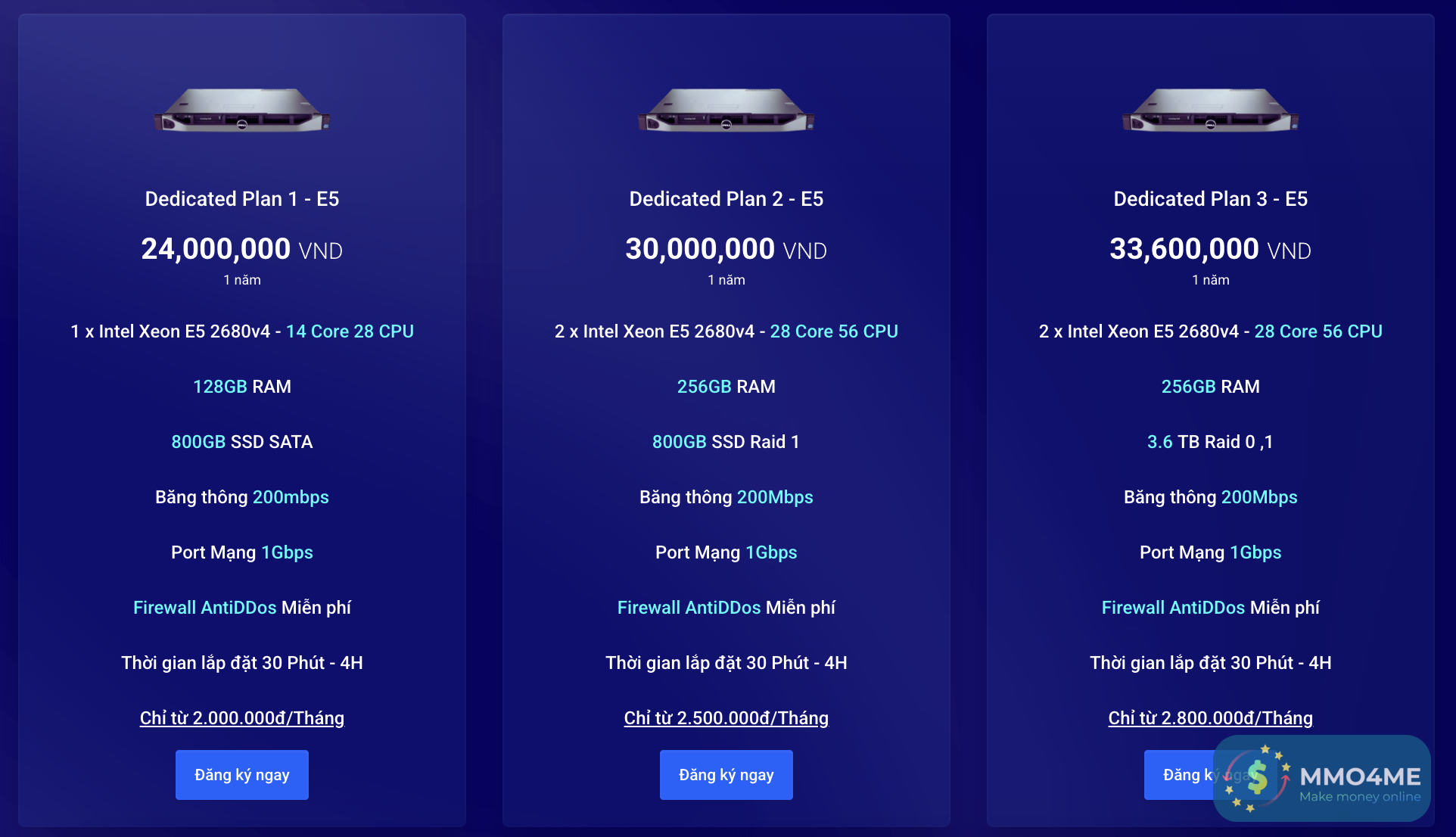1456x837 pixels.
Task: Click '3.6 TB Raid 0 ,1' storage spec
Action: point(1211,442)
